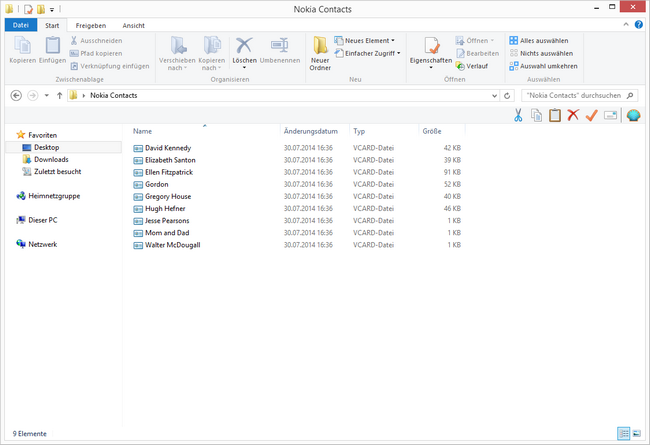Open the Datei menu tab
The width and height of the screenshot is (650, 445).
click(x=21, y=25)
